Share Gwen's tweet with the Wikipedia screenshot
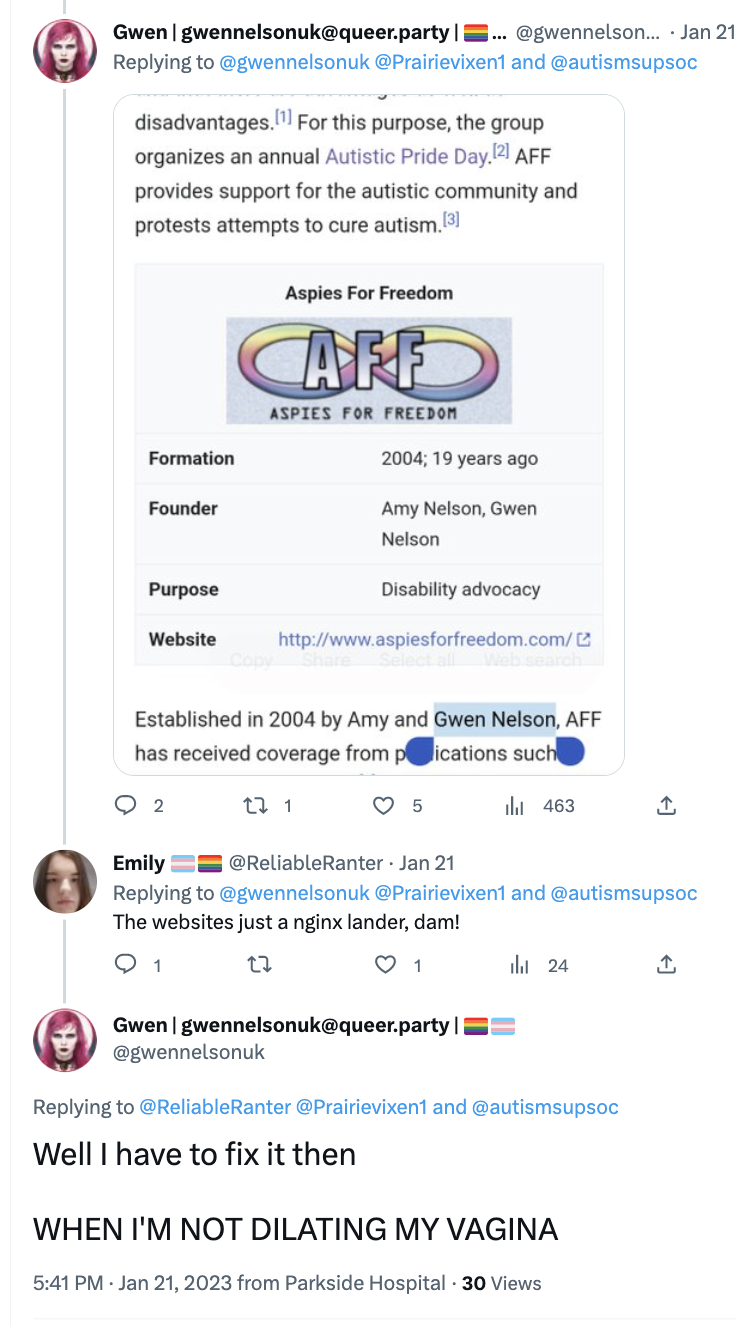736x1326 pixels. [666, 805]
